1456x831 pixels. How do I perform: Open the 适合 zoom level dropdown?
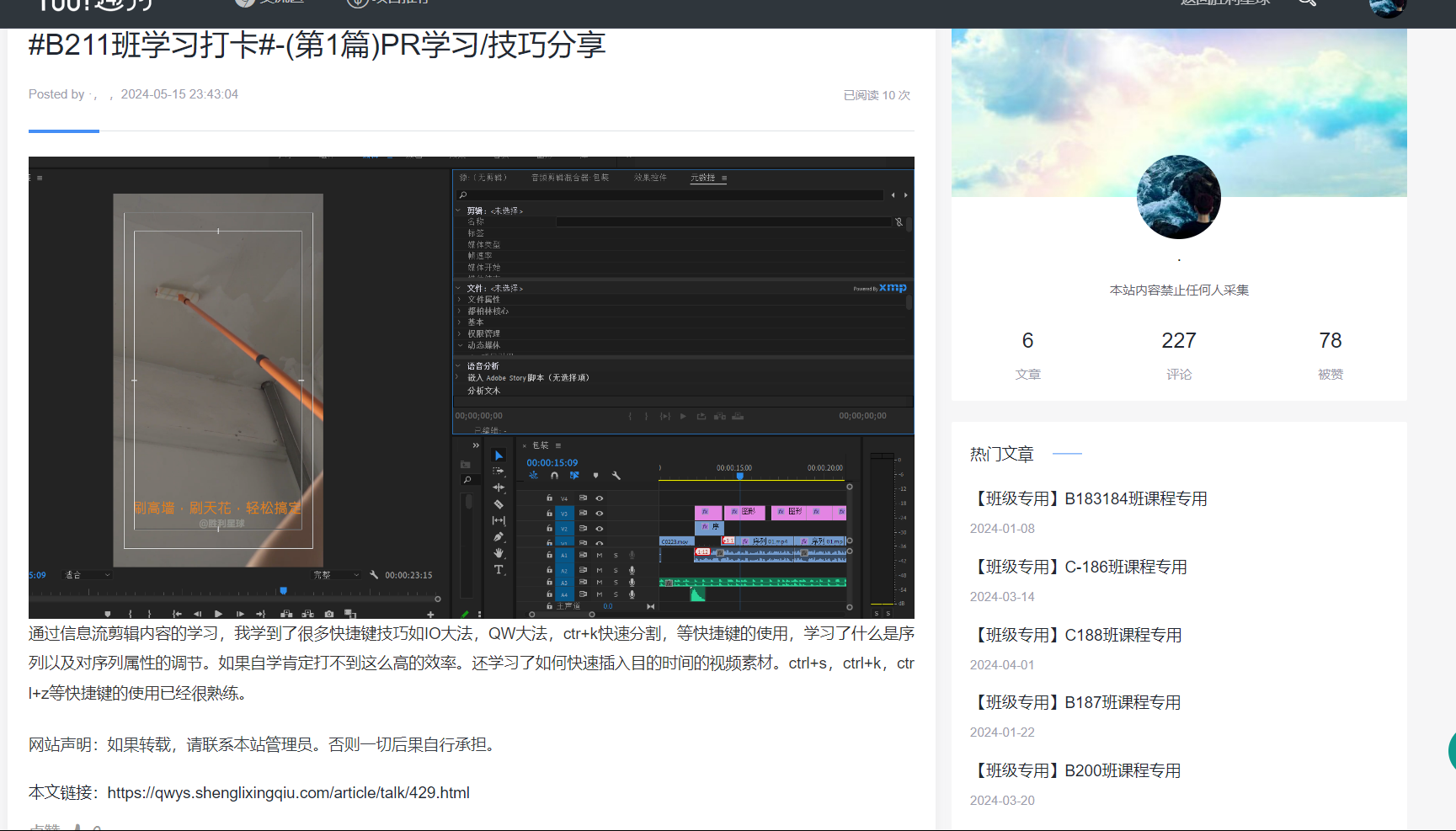pyautogui.click(x=88, y=575)
